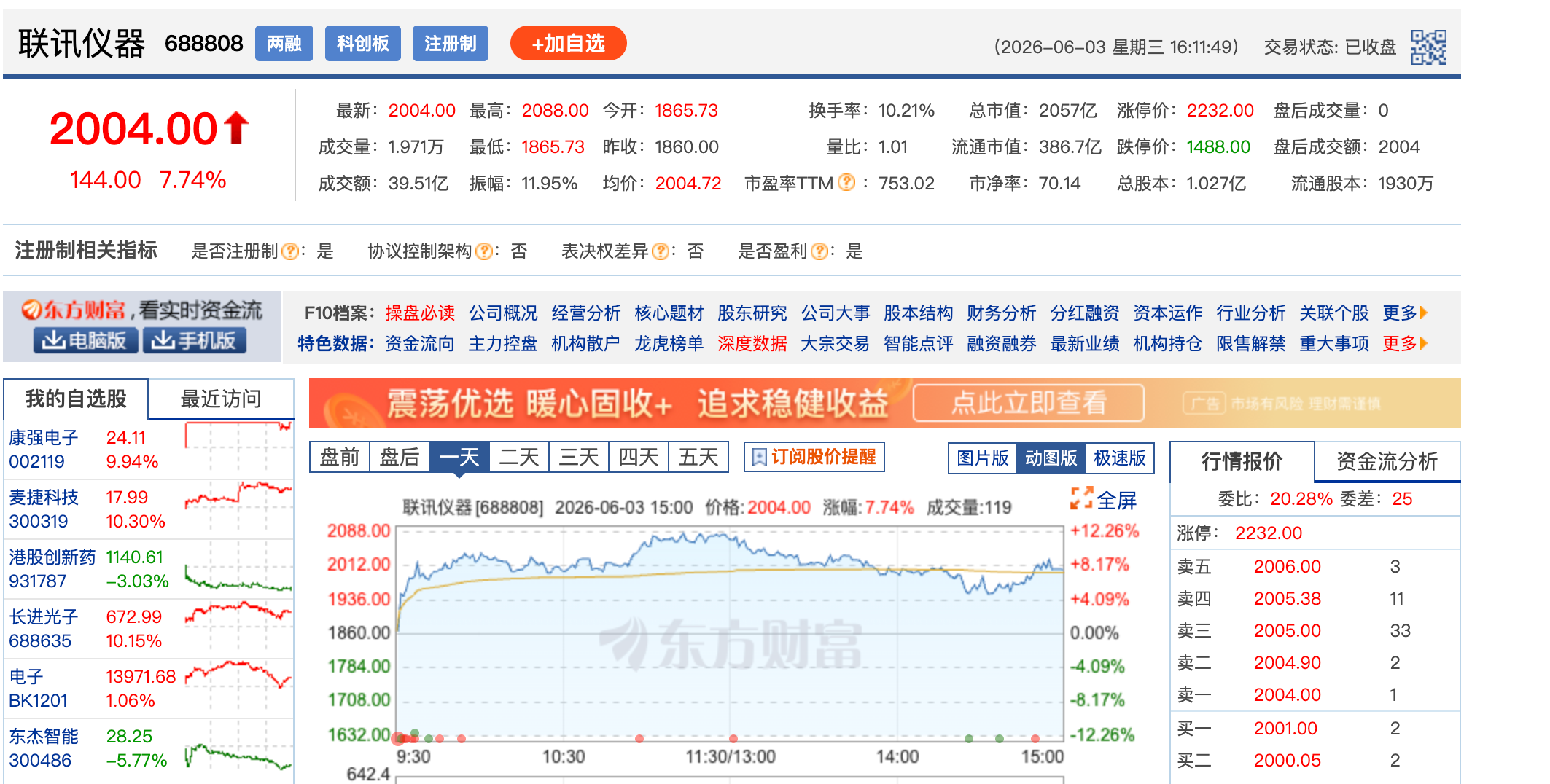Open 关联个股 link

[x=1334, y=313]
